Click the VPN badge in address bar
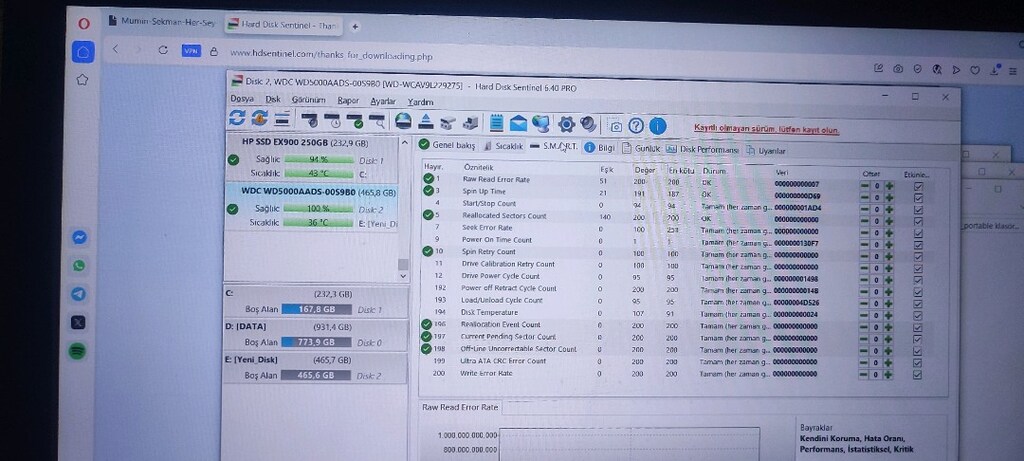The height and width of the screenshot is (461, 1024). click(191, 51)
